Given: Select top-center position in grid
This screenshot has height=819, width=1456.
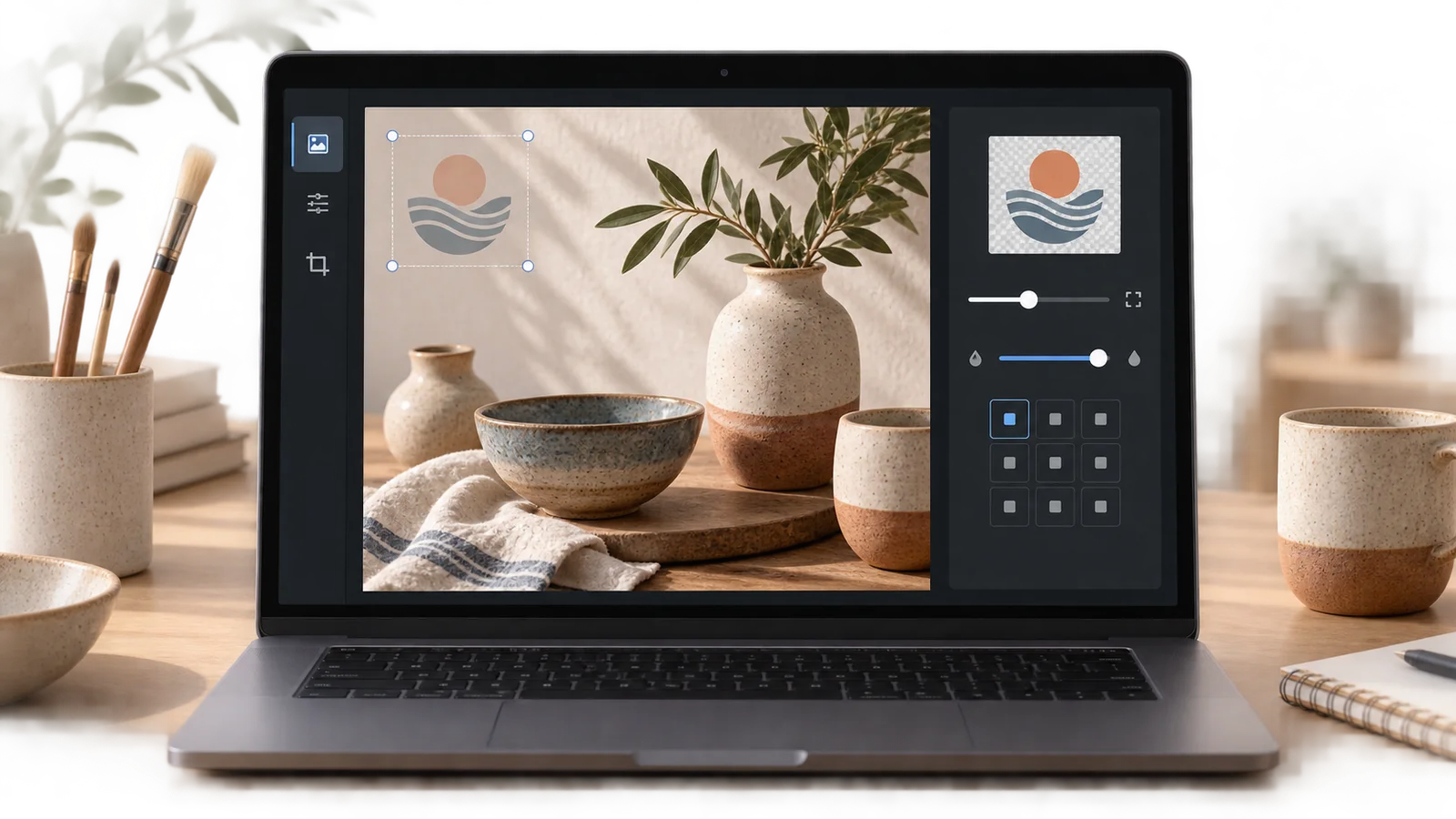Looking at the screenshot, I should 1055,420.
